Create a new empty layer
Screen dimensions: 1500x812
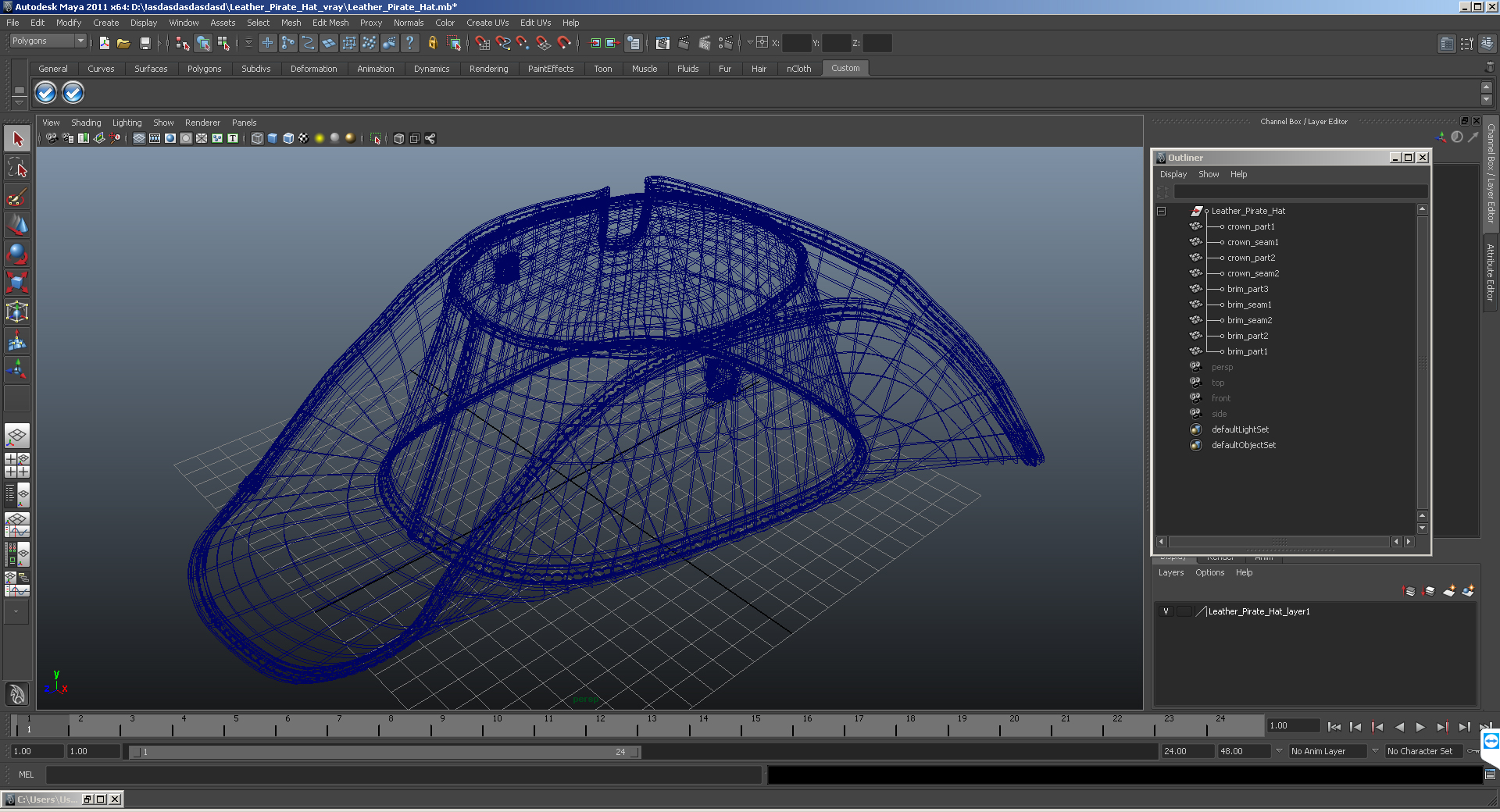coord(1449,591)
